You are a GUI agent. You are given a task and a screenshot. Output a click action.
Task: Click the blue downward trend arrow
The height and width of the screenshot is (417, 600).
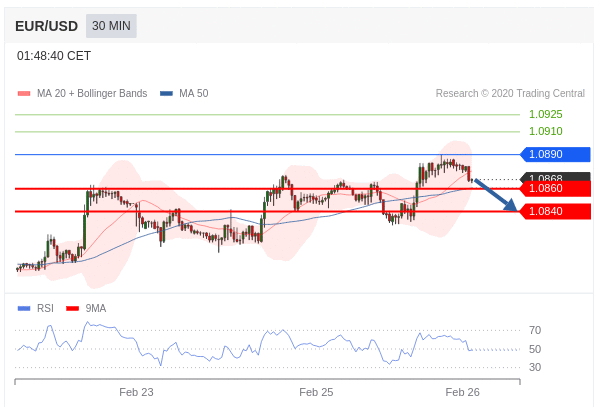pyautogui.click(x=496, y=195)
